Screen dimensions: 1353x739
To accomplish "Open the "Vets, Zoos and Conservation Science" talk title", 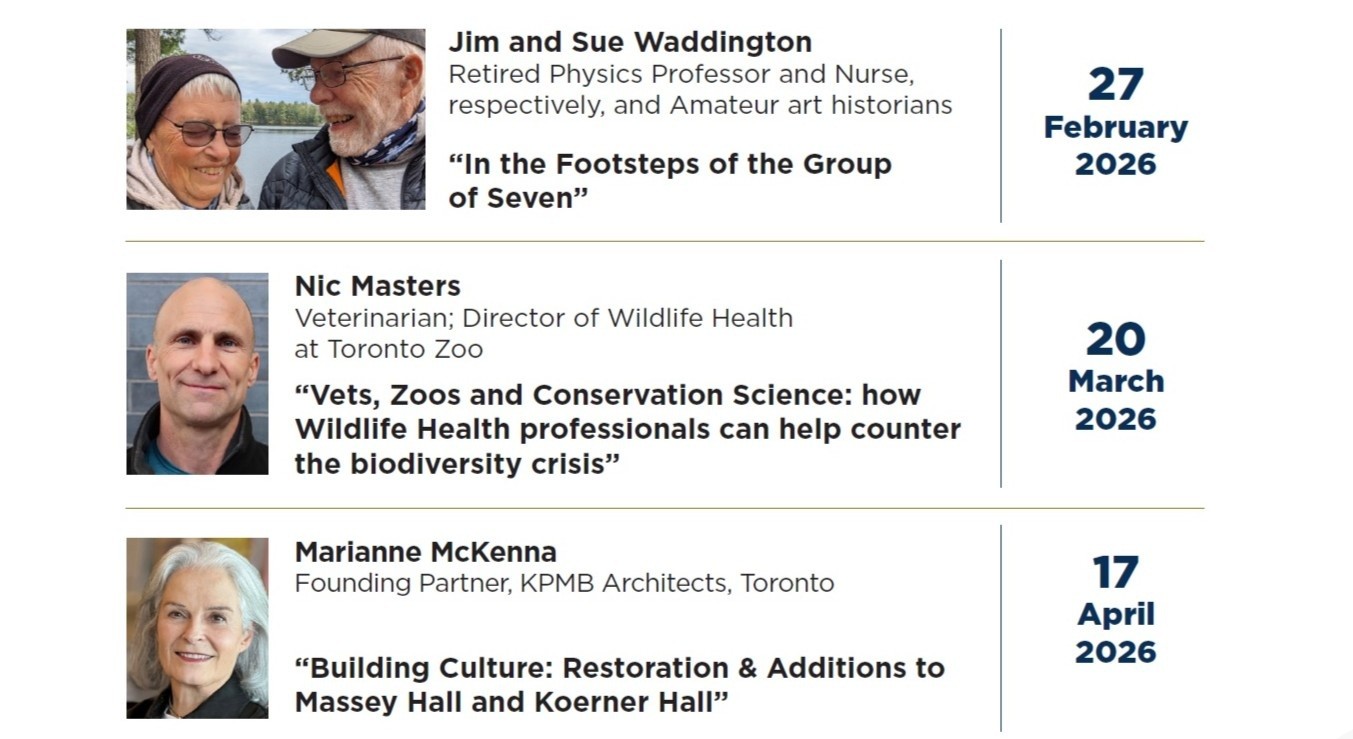I will click(x=627, y=430).
